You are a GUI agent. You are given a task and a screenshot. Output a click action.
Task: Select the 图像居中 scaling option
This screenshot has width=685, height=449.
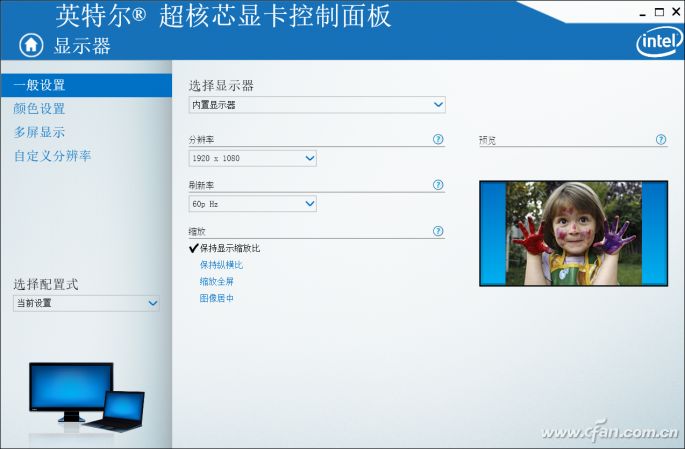pyautogui.click(x=217, y=298)
